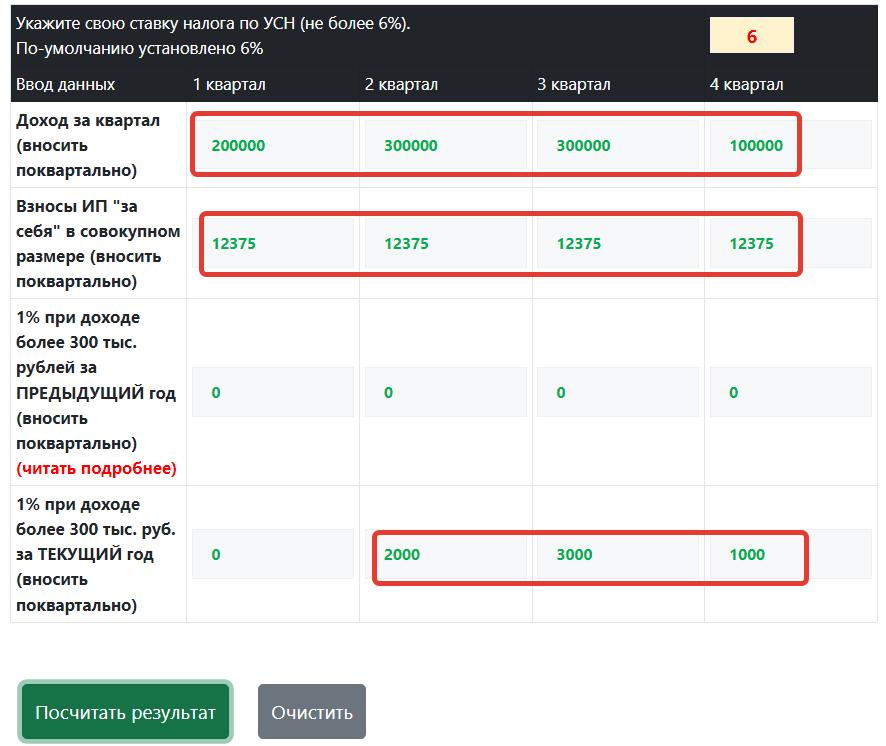Select quarter 3 income field with 300000

(618, 145)
